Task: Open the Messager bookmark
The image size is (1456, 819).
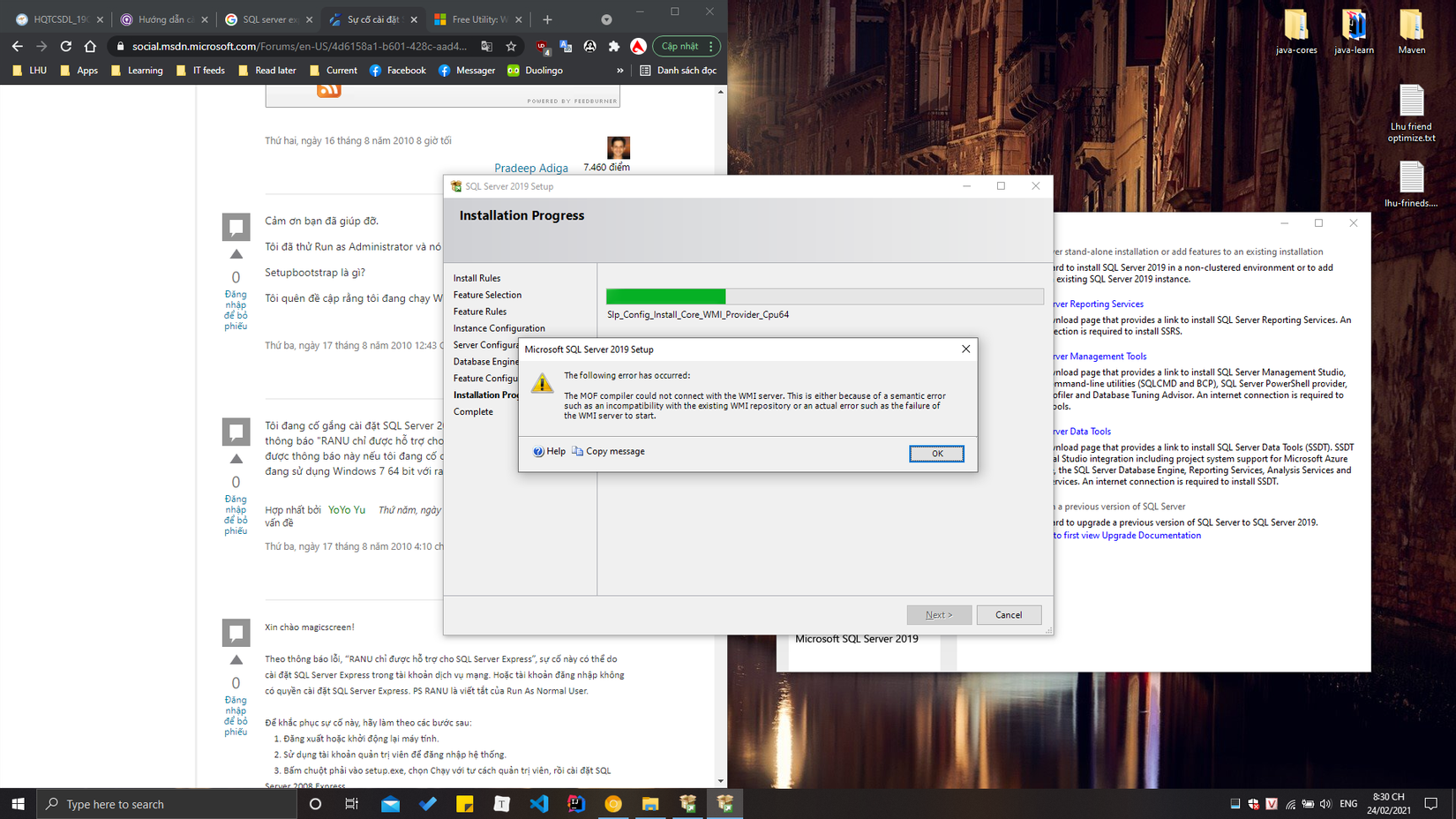Action: pos(466,71)
